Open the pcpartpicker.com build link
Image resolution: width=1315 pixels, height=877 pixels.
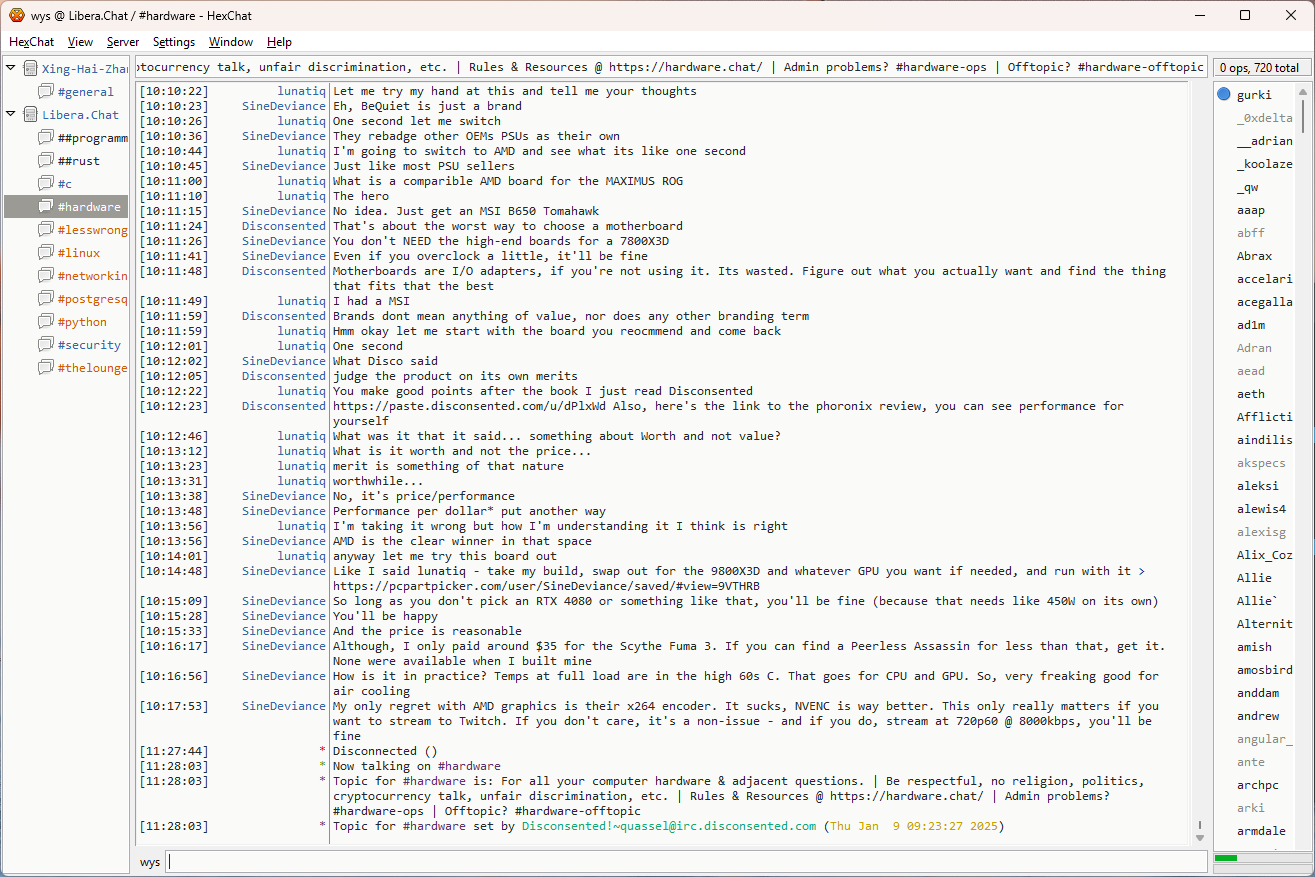point(545,586)
